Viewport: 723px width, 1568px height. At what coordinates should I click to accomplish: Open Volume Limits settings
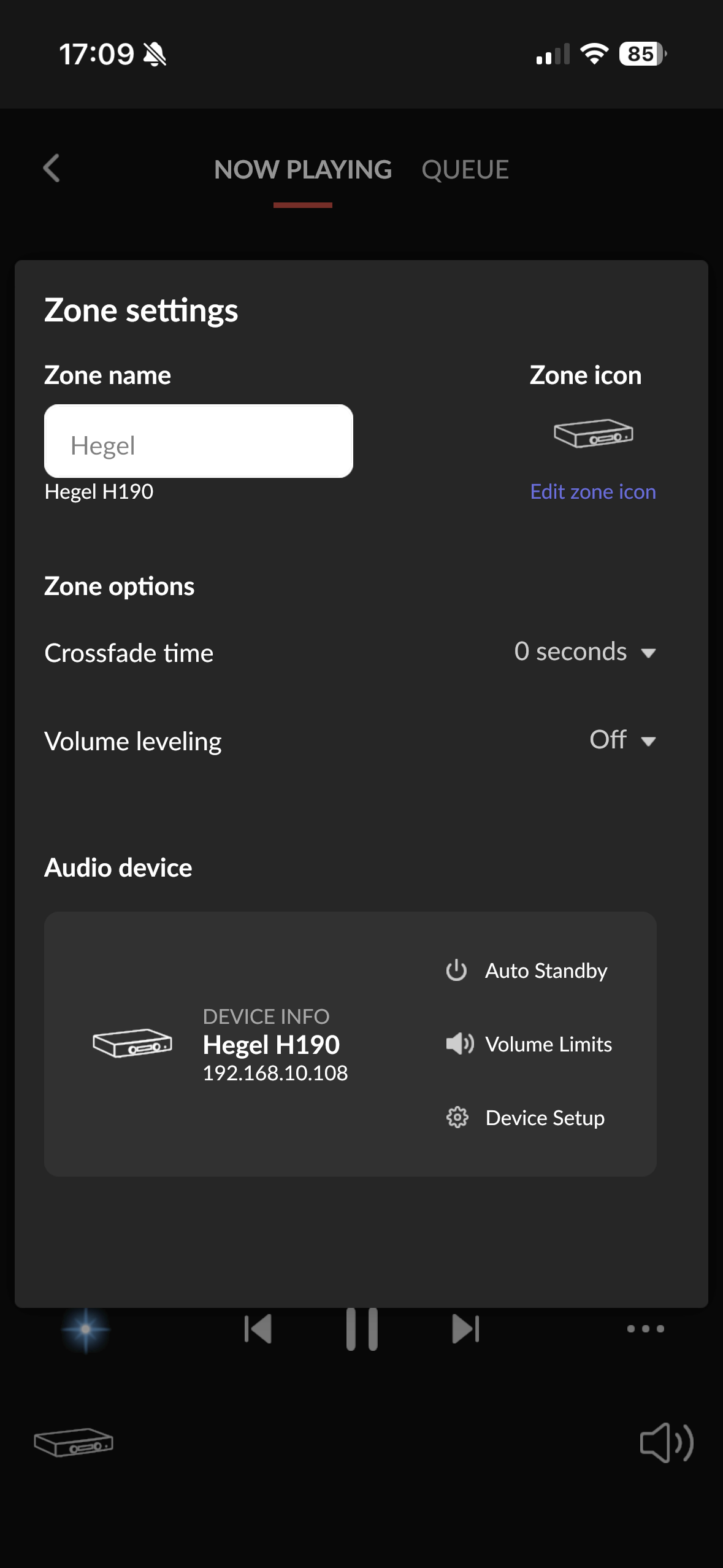click(548, 1044)
